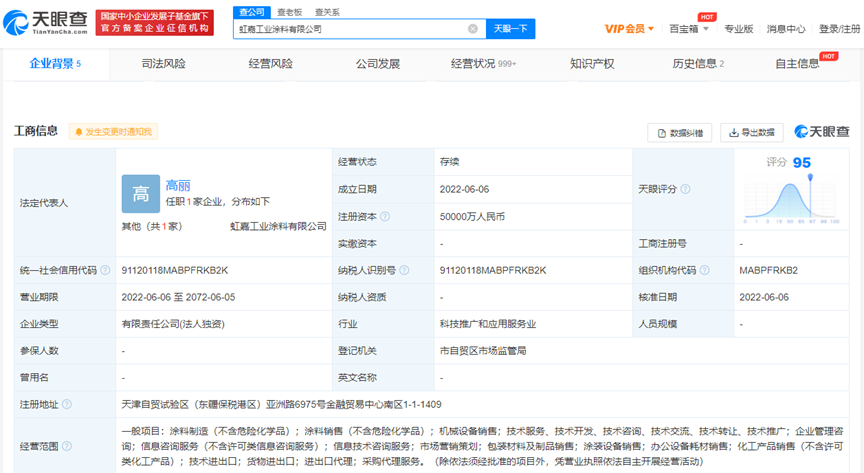
Task: Switch to the 查公司 search tab
Action: click(x=252, y=12)
